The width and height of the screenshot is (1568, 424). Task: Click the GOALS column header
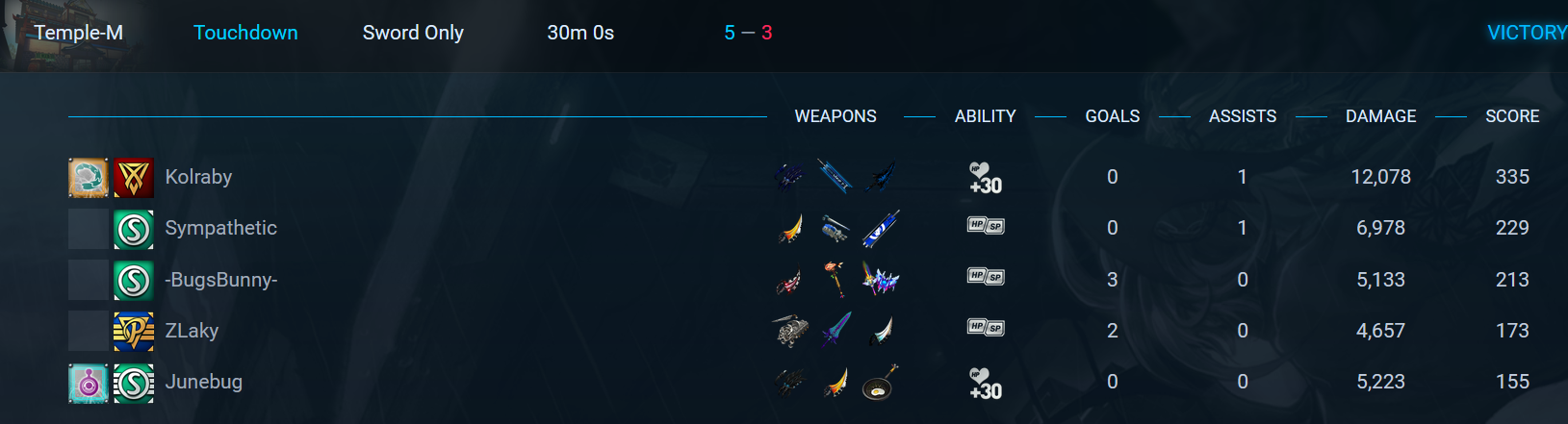(1112, 116)
